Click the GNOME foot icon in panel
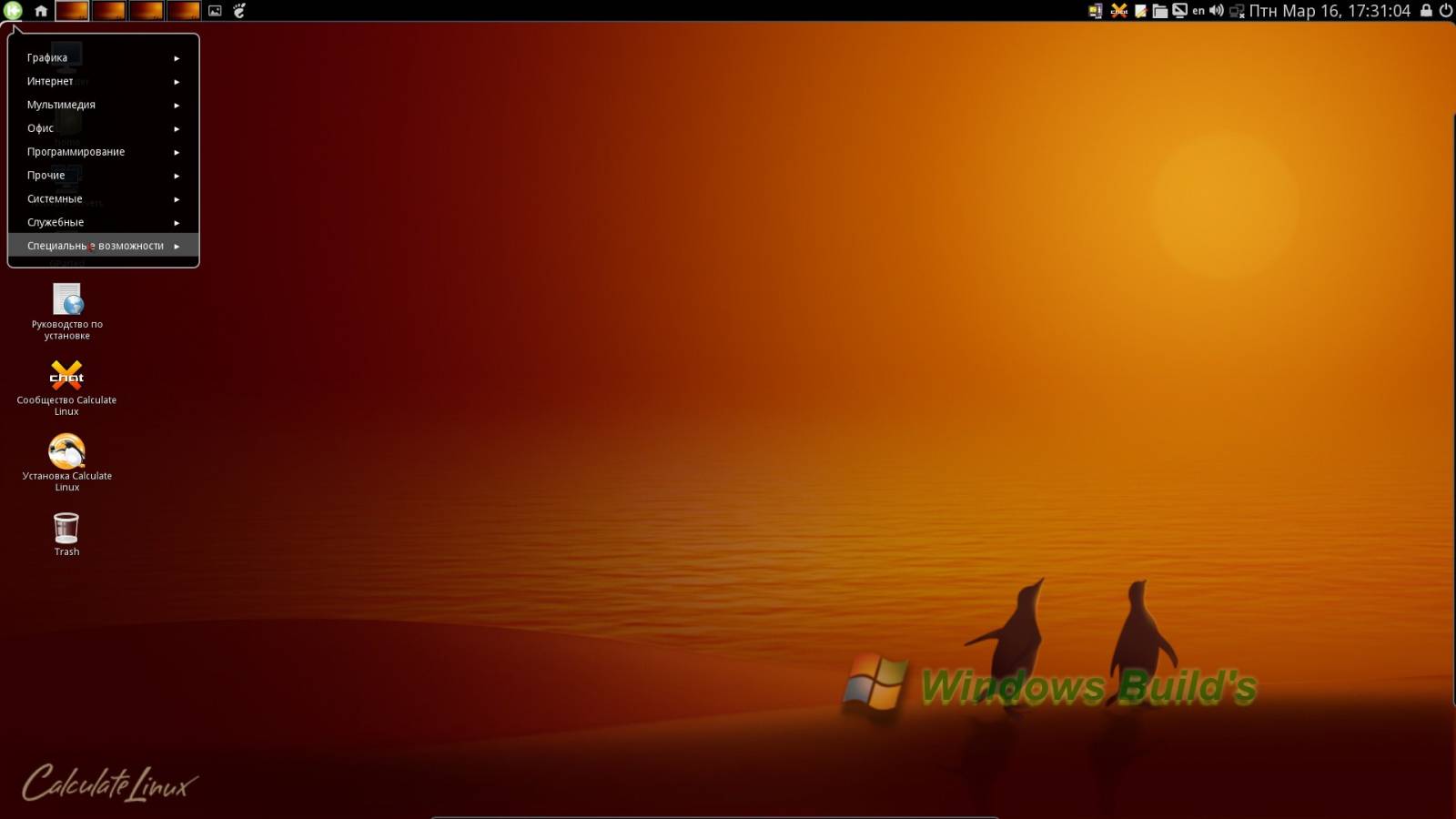The height and width of the screenshot is (819, 1456). (x=239, y=11)
